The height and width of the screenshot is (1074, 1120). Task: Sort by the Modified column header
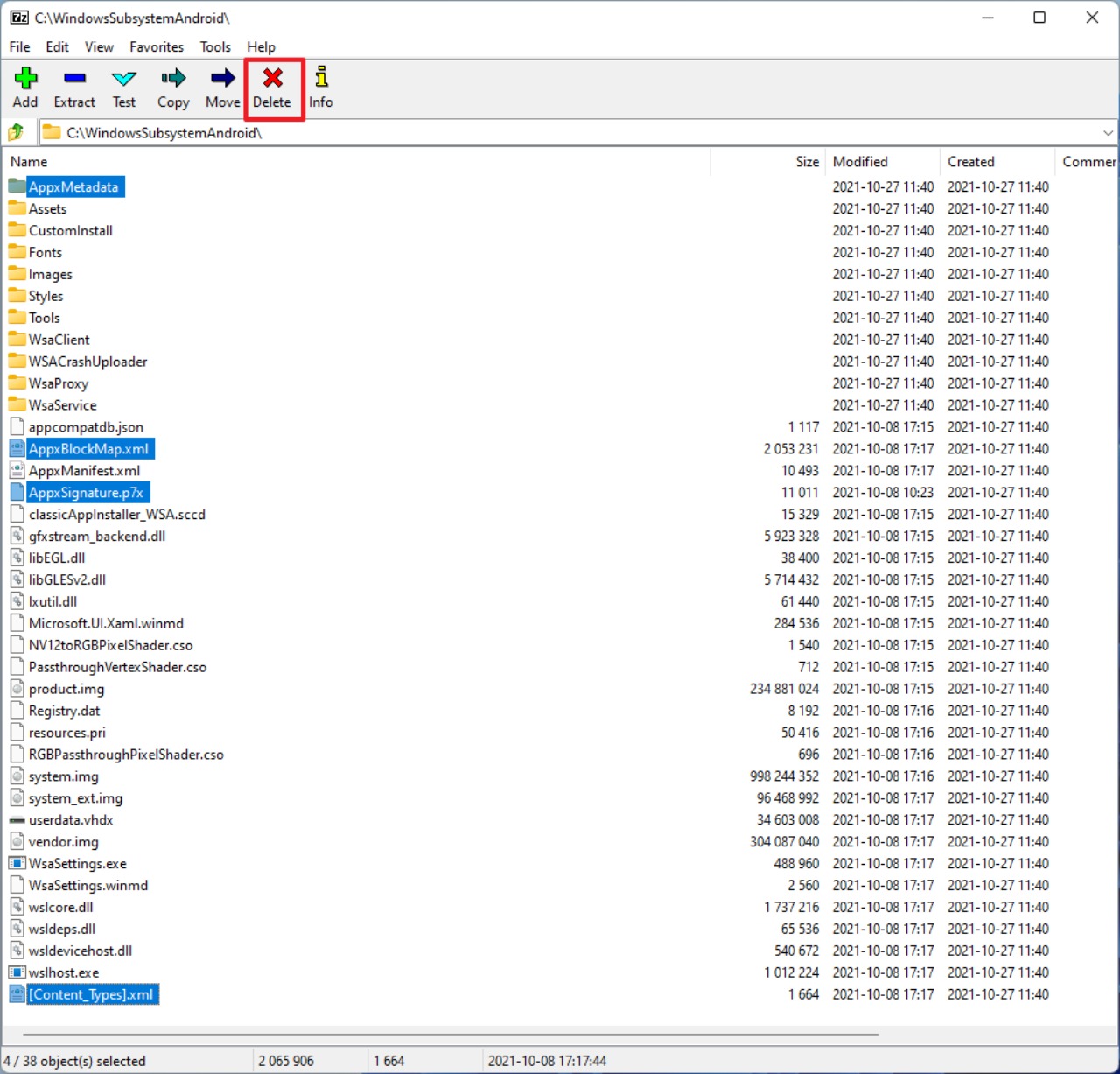point(883,162)
